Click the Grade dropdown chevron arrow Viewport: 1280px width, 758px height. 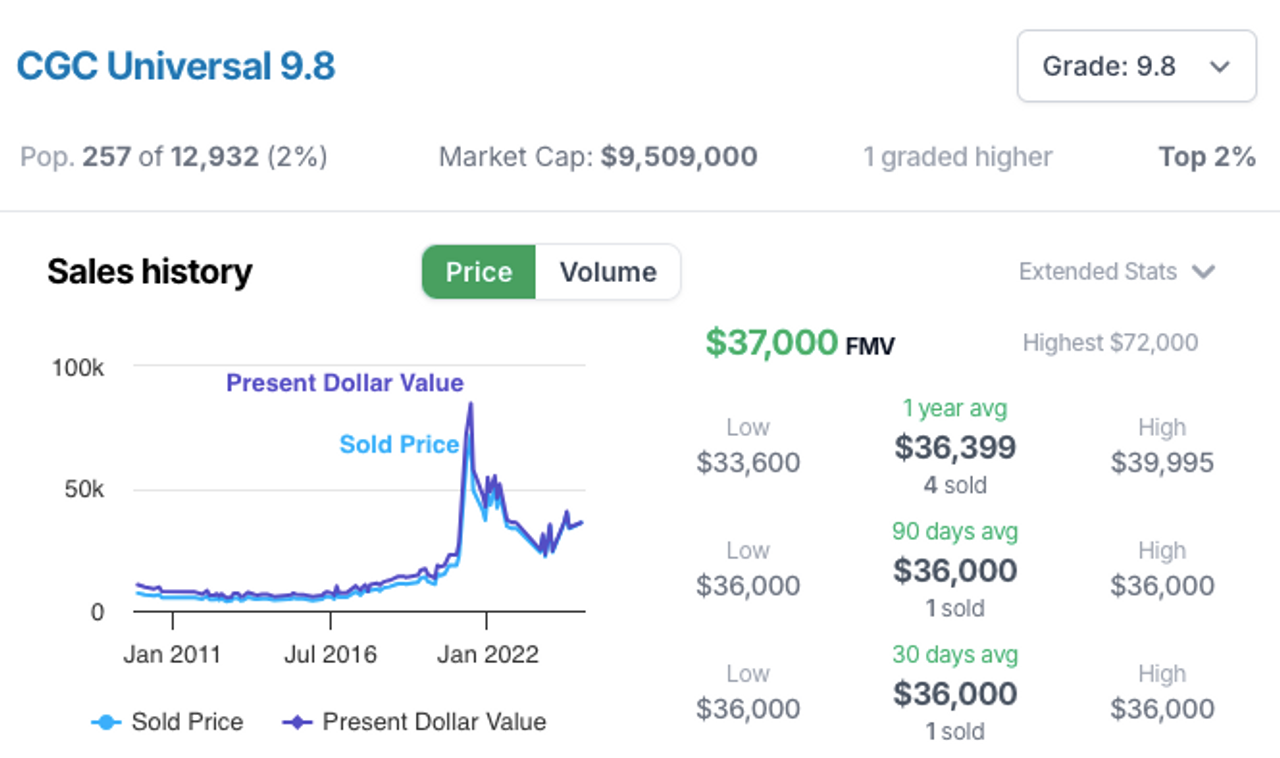tap(1219, 67)
